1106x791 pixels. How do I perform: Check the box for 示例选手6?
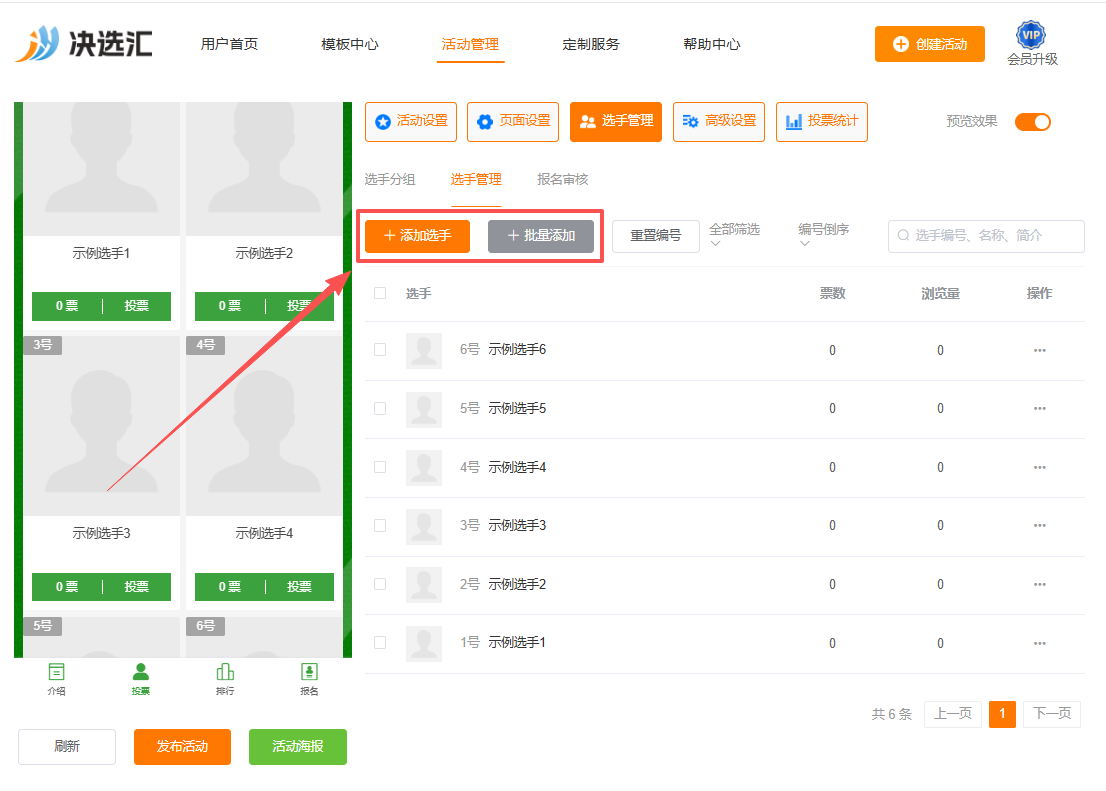pos(380,349)
